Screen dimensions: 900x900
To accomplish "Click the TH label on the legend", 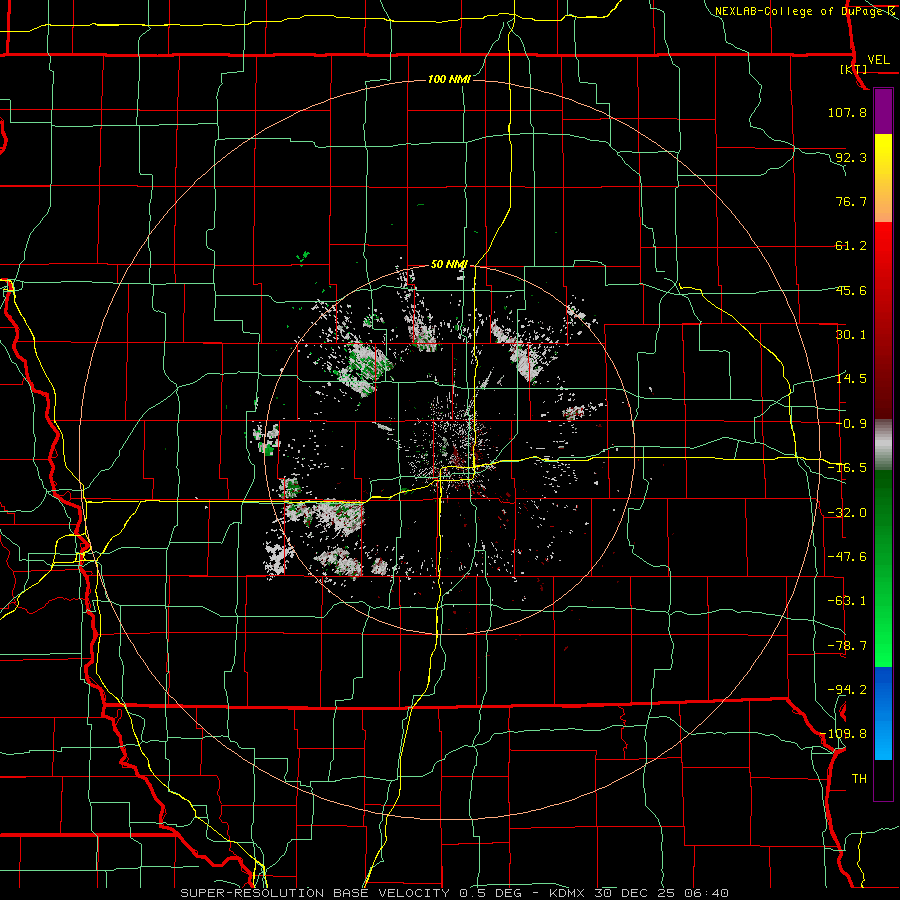I will point(859,779).
